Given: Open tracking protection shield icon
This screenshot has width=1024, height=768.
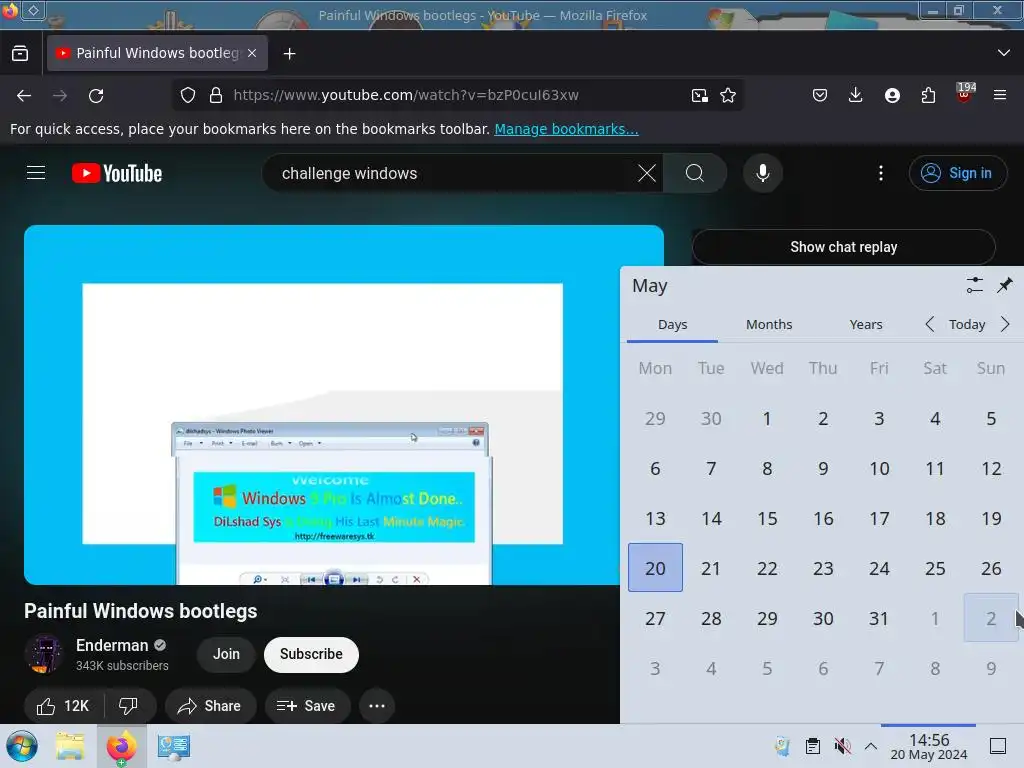Looking at the screenshot, I should (x=188, y=95).
